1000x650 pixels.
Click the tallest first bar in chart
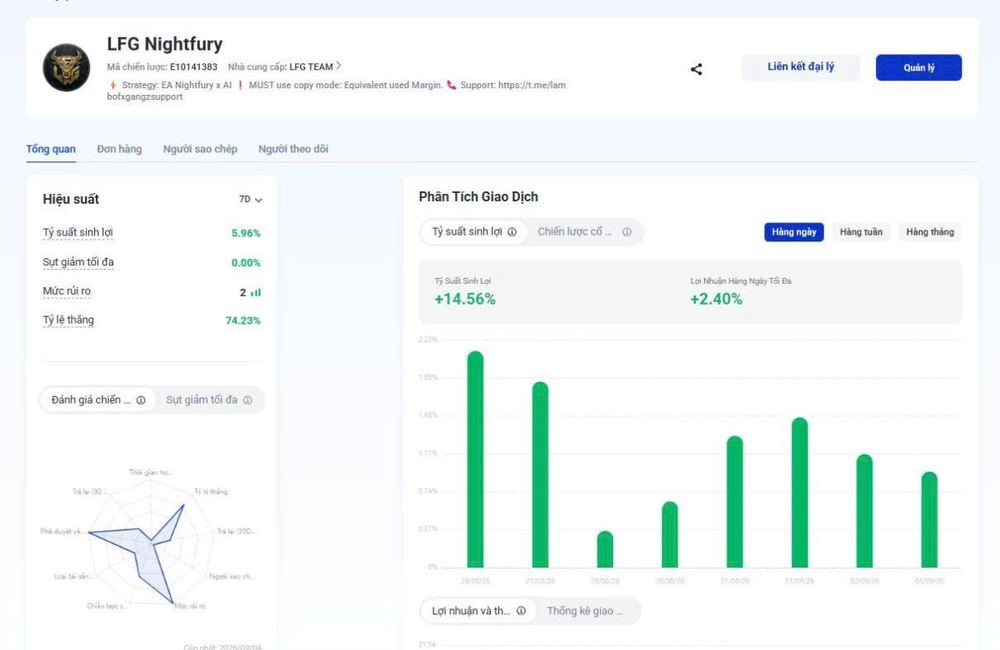click(x=475, y=459)
